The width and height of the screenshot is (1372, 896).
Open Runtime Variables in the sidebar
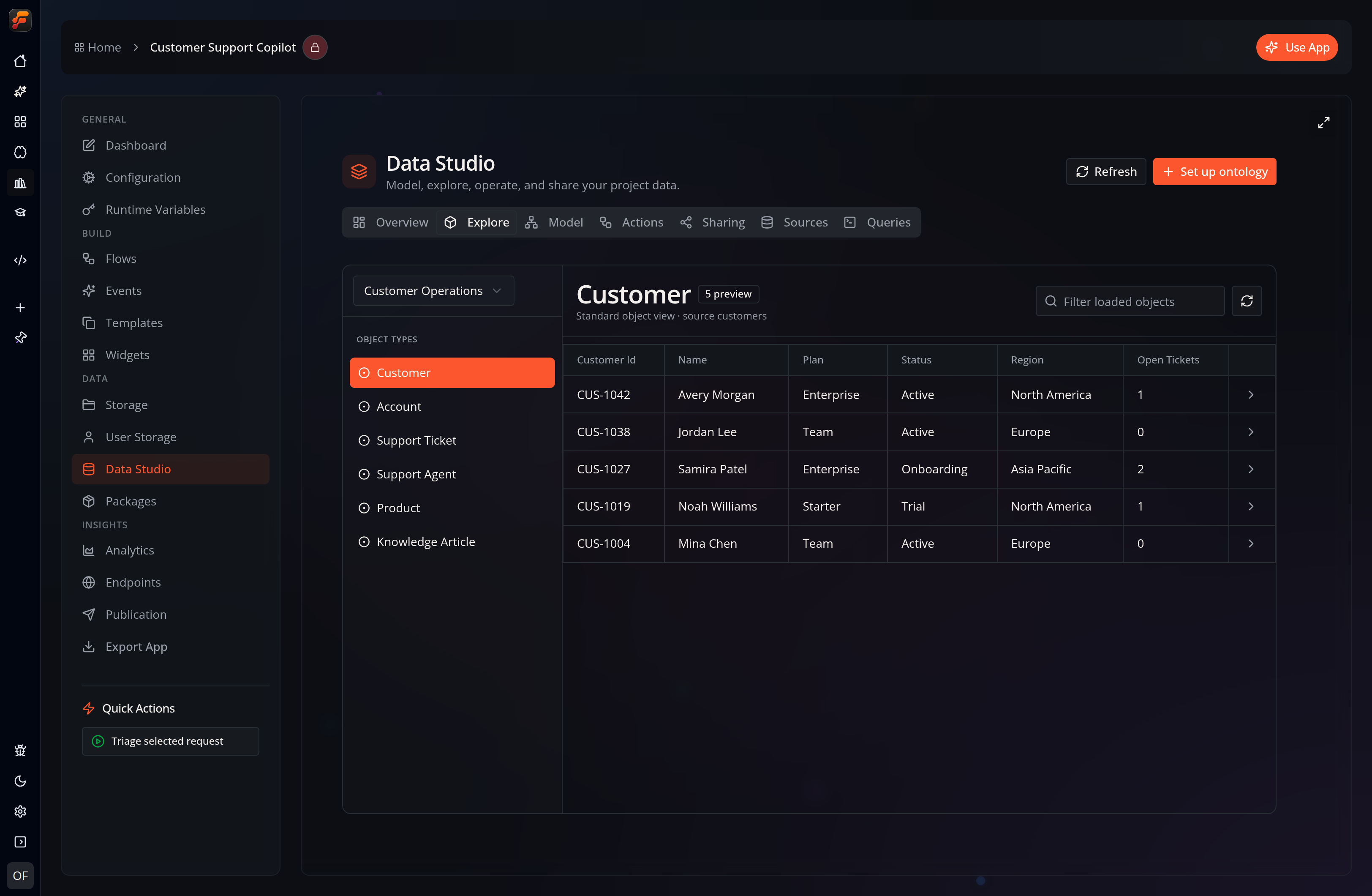coord(171,210)
